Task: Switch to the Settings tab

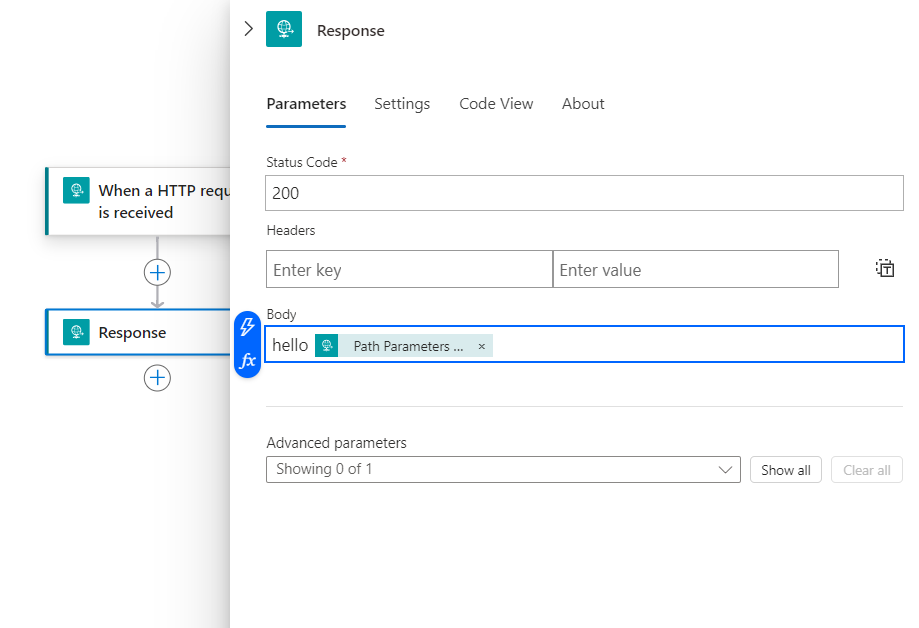Action: 402,104
